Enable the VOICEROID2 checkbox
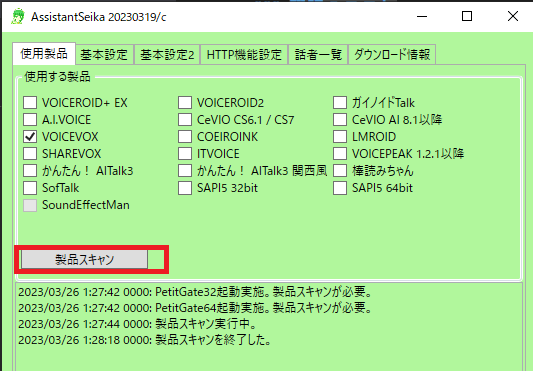Screen dimensions: 533x371 pyautogui.click(x=185, y=102)
